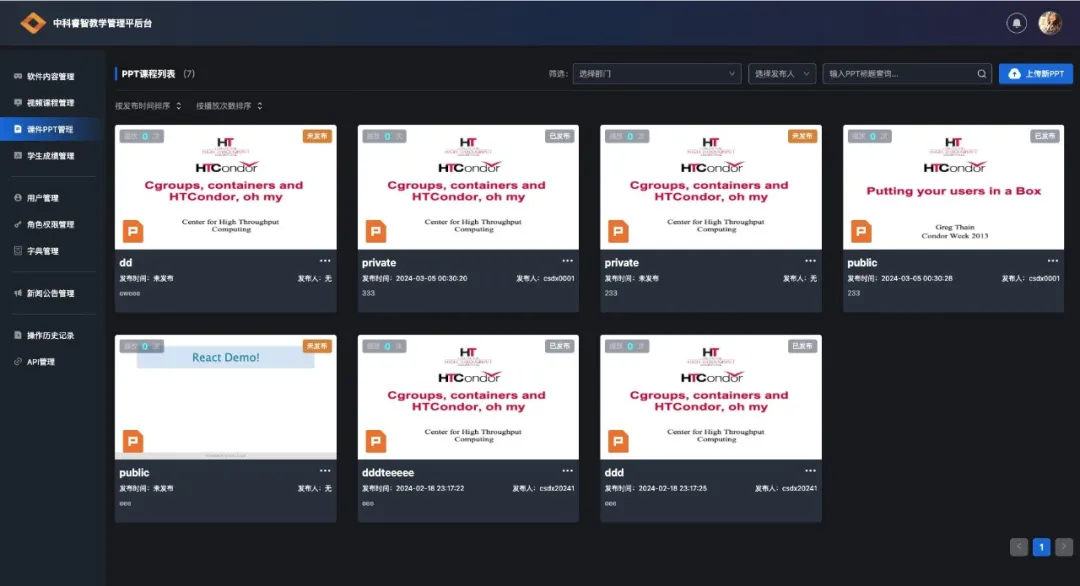Click the 上传新PPT button
Image resolution: width=1080 pixels, height=586 pixels.
1035,74
